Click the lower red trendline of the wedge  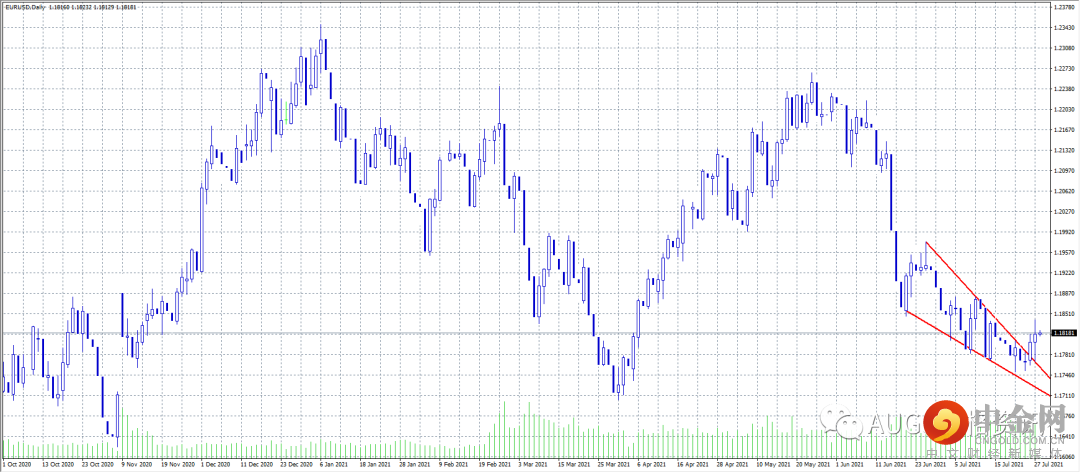point(977,353)
